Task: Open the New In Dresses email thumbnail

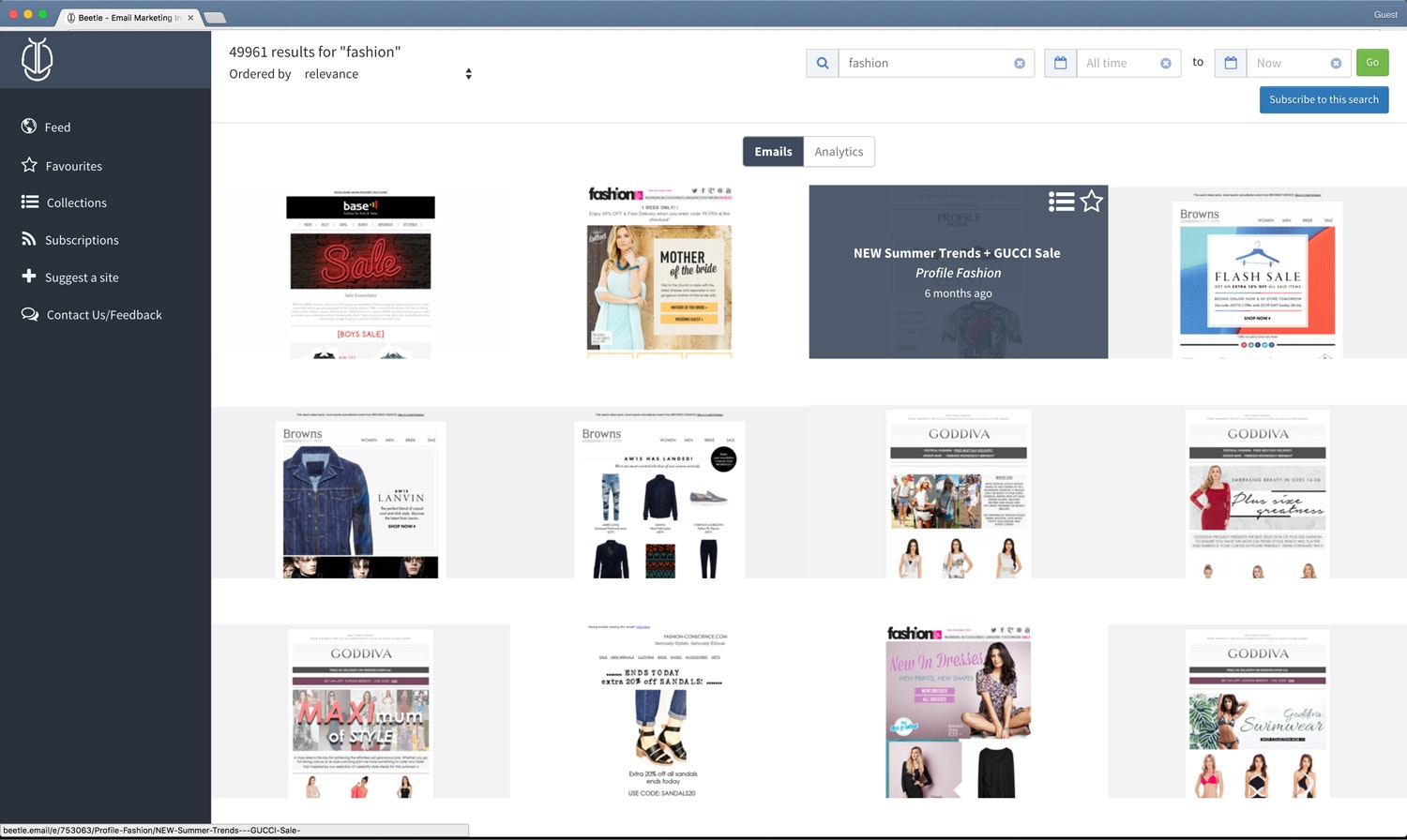Action: tap(958, 712)
